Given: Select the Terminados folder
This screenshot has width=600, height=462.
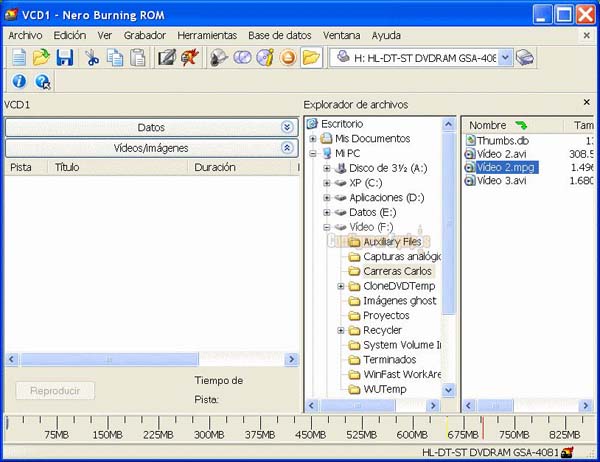Looking at the screenshot, I should coord(390,360).
